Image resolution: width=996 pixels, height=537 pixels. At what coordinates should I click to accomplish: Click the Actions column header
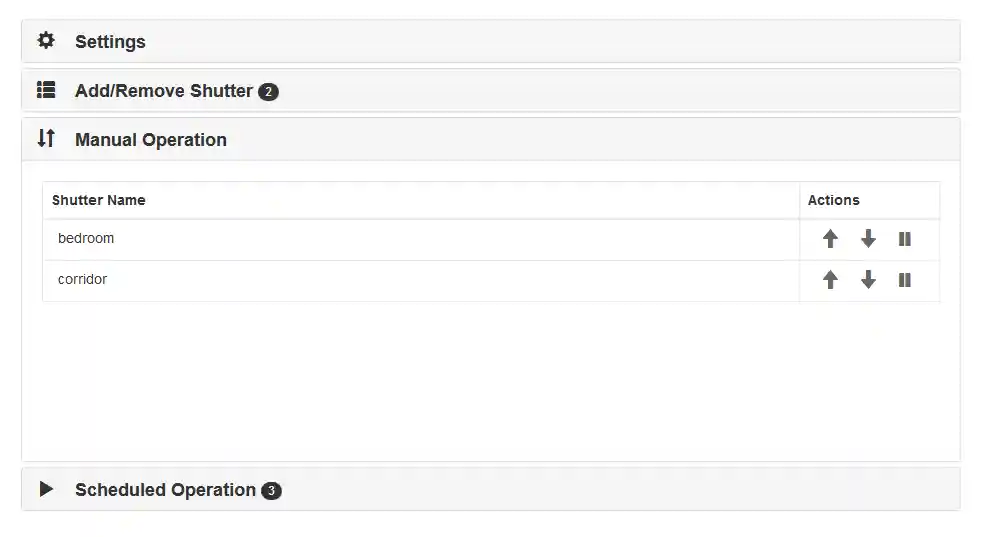(833, 200)
